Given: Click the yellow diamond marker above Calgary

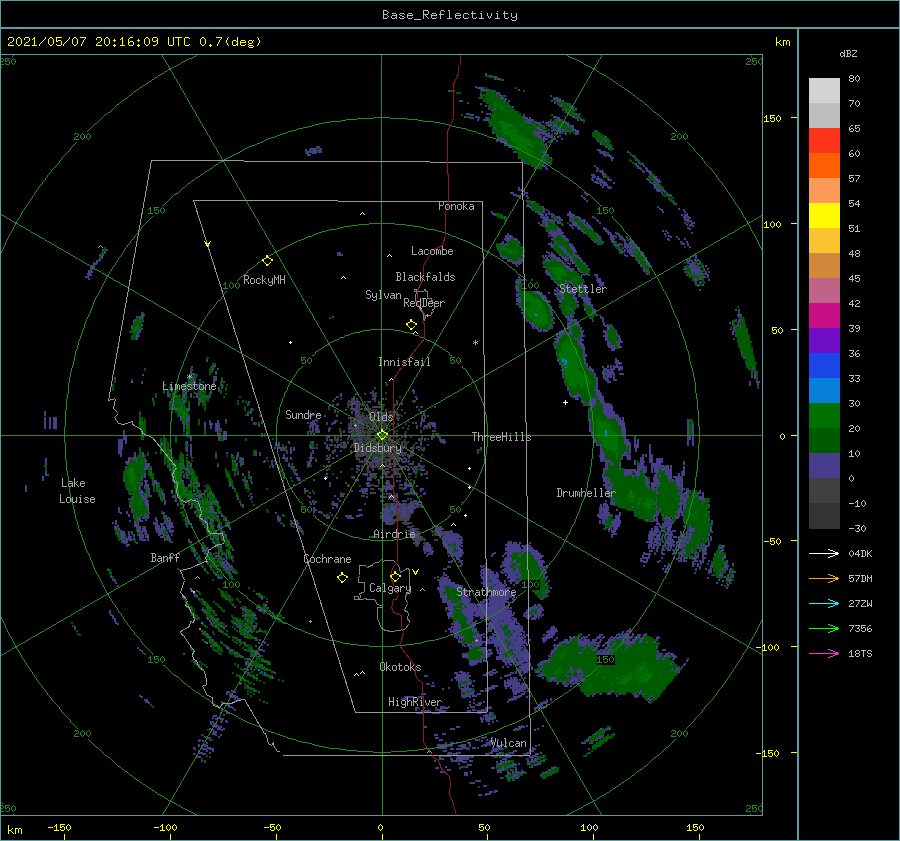Looking at the screenshot, I should pos(395,576).
